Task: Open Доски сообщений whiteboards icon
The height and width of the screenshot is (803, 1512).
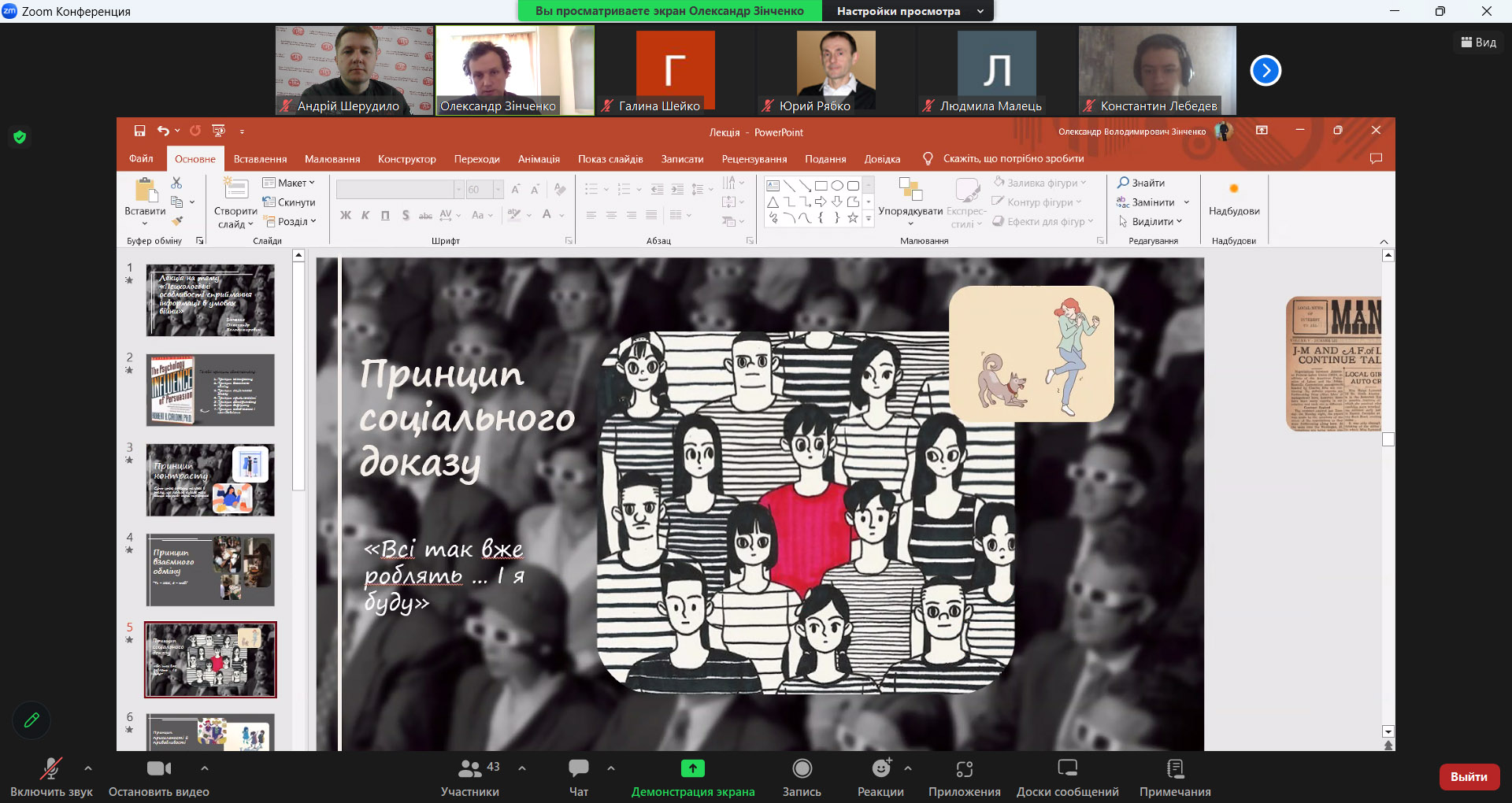Action: (x=1068, y=768)
